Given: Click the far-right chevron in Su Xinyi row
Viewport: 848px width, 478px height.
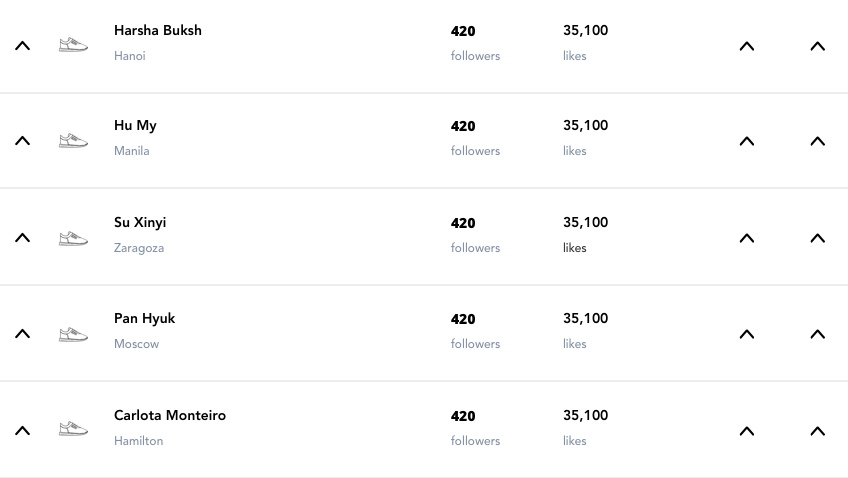Looking at the screenshot, I should tap(817, 238).
